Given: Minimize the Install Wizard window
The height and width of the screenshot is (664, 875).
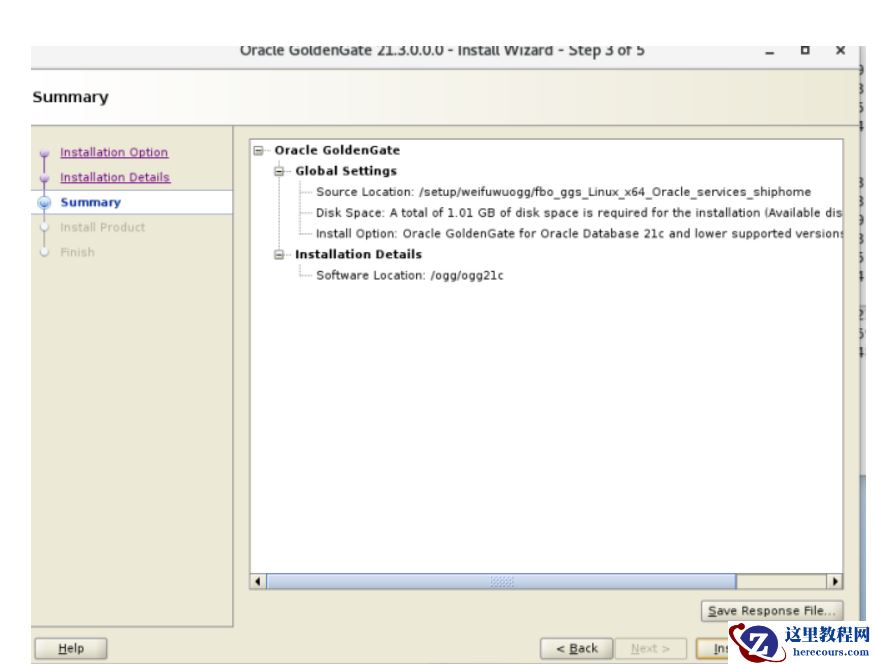Looking at the screenshot, I should click(x=770, y=51).
